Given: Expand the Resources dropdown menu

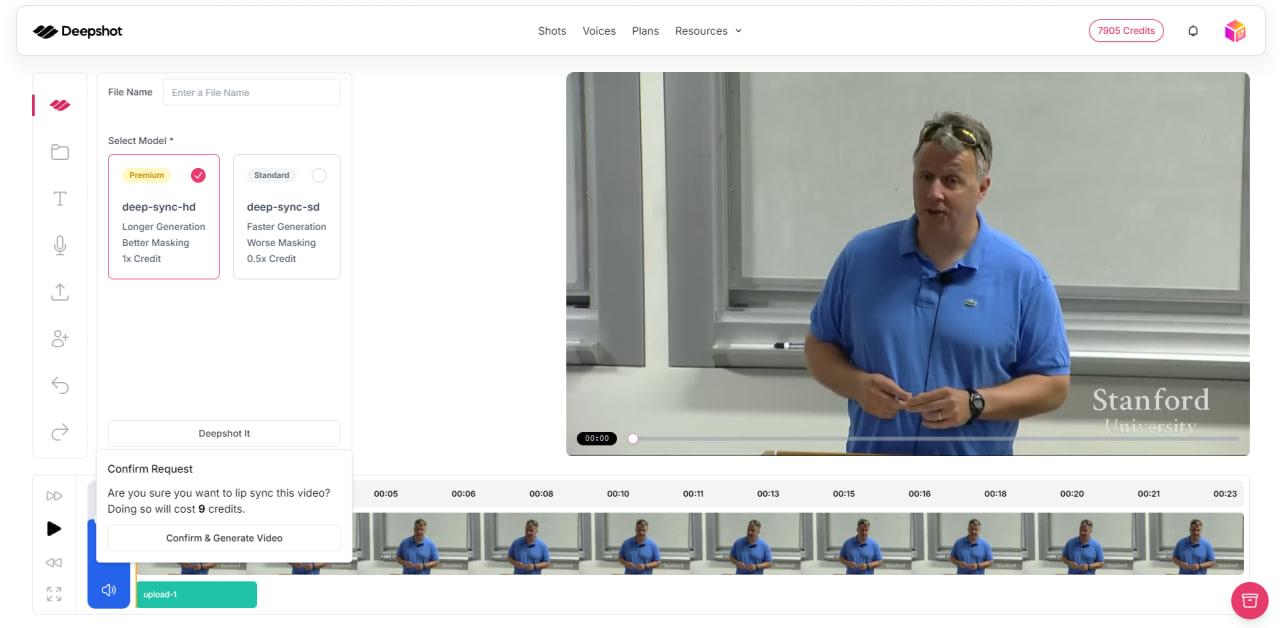Looking at the screenshot, I should click(708, 31).
